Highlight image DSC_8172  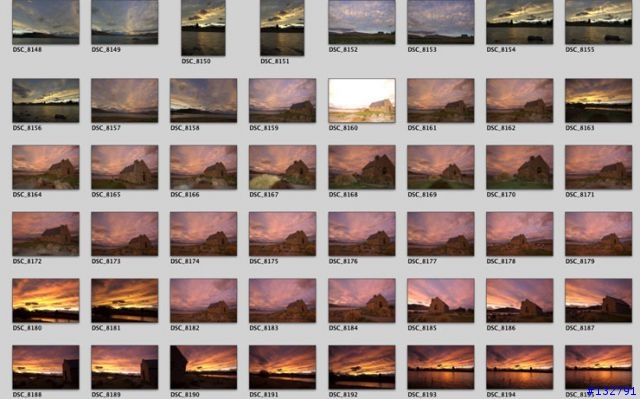pyautogui.click(x=46, y=234)
